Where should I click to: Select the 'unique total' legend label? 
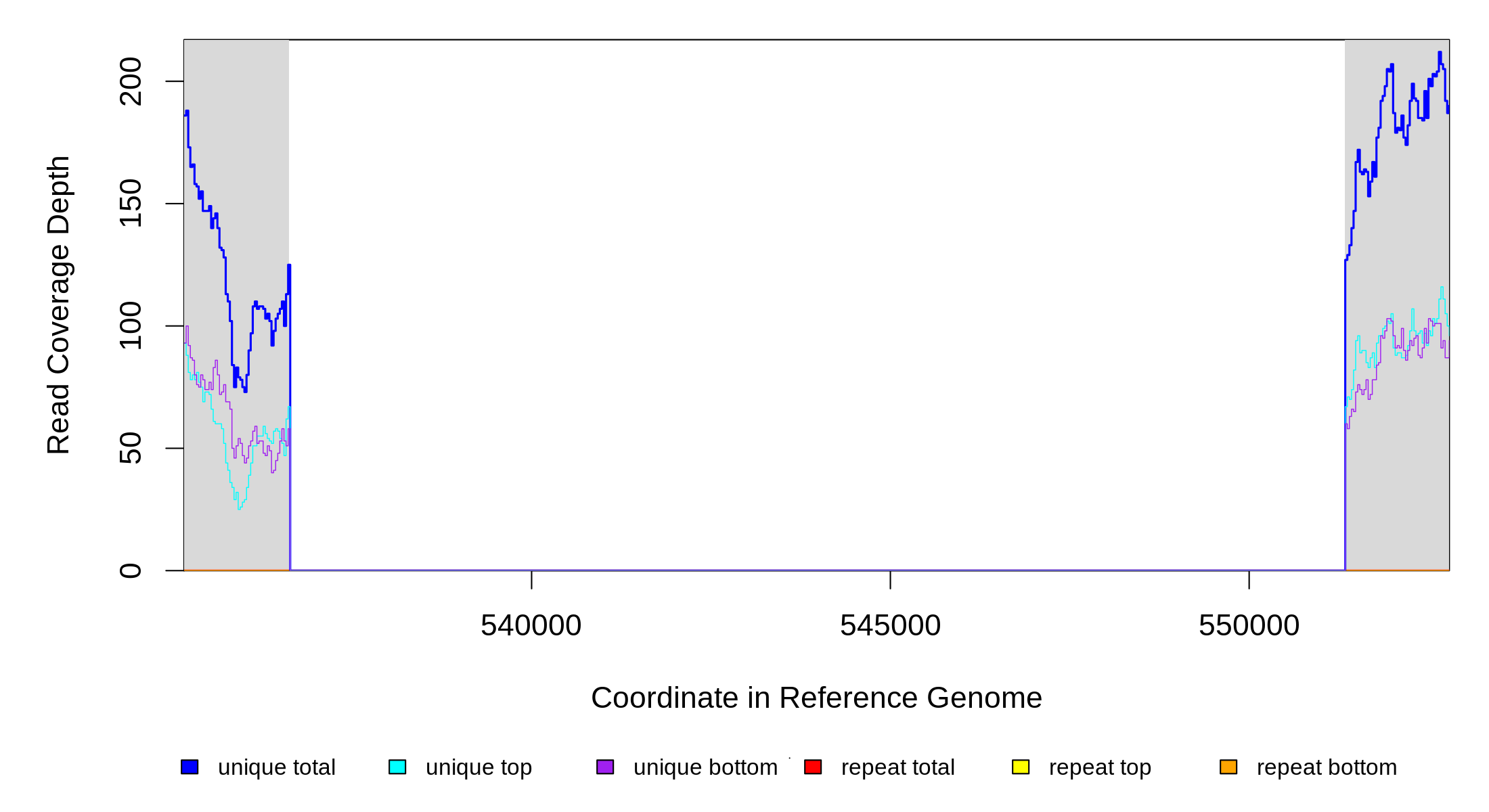coord(276,767)
